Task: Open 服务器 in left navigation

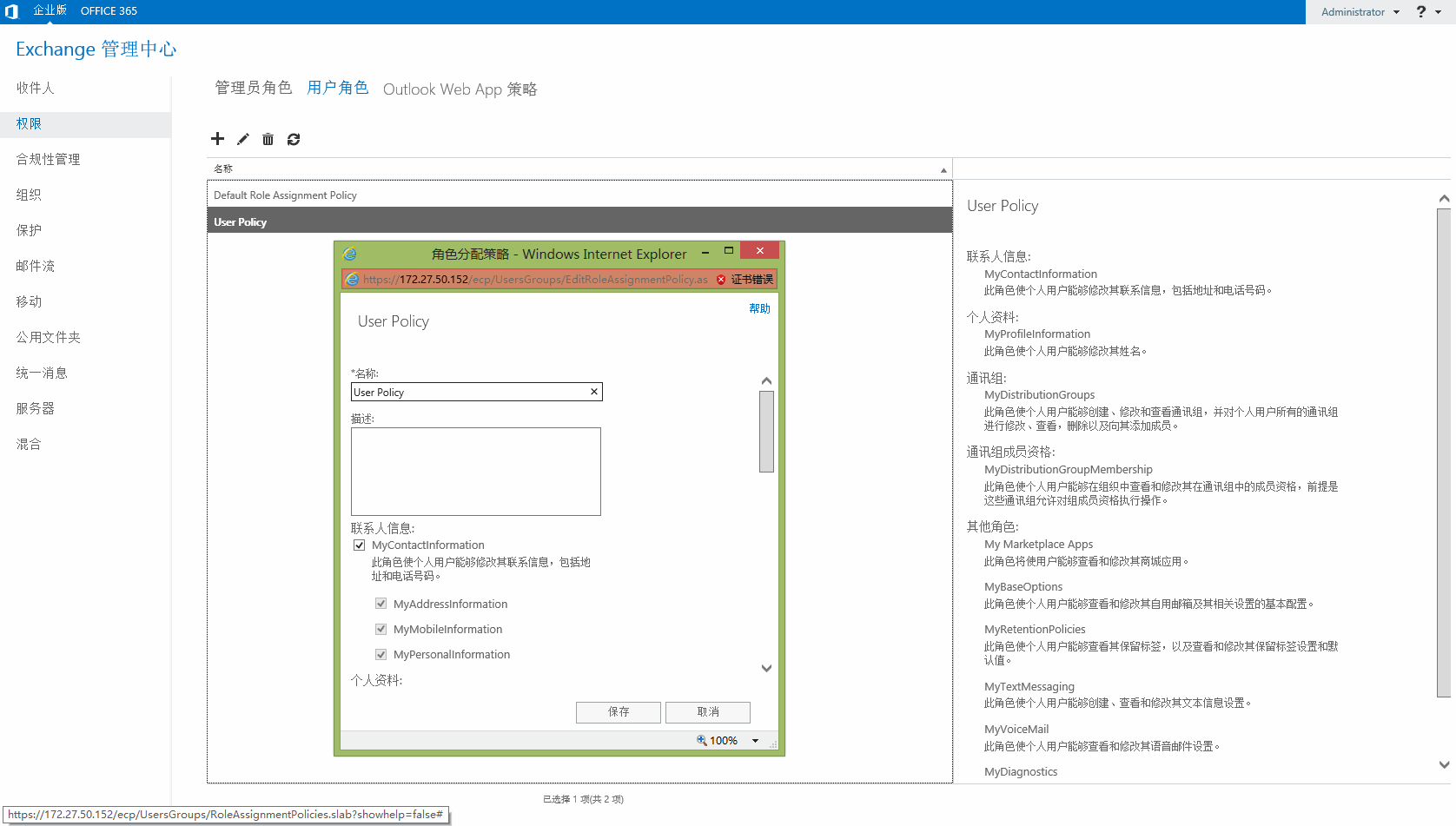Action: tap(36, 408)
